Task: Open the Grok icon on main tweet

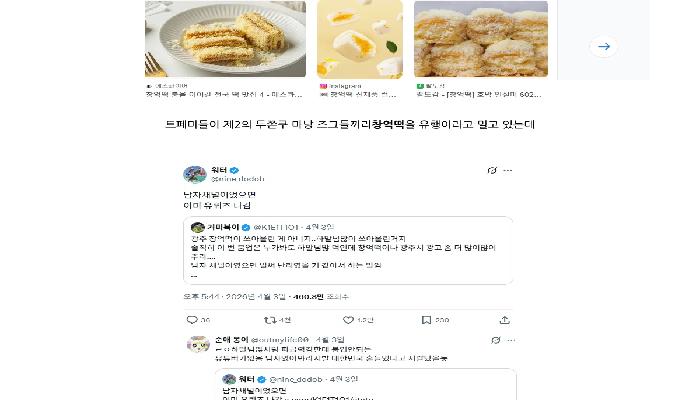Action: click(489, 172)
